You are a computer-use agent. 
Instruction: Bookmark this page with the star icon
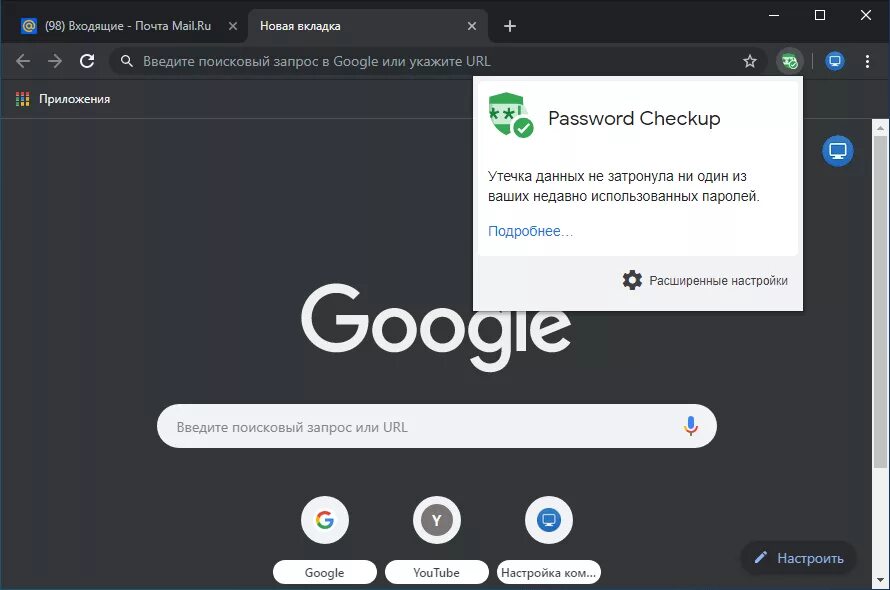[x=750, y=61]
